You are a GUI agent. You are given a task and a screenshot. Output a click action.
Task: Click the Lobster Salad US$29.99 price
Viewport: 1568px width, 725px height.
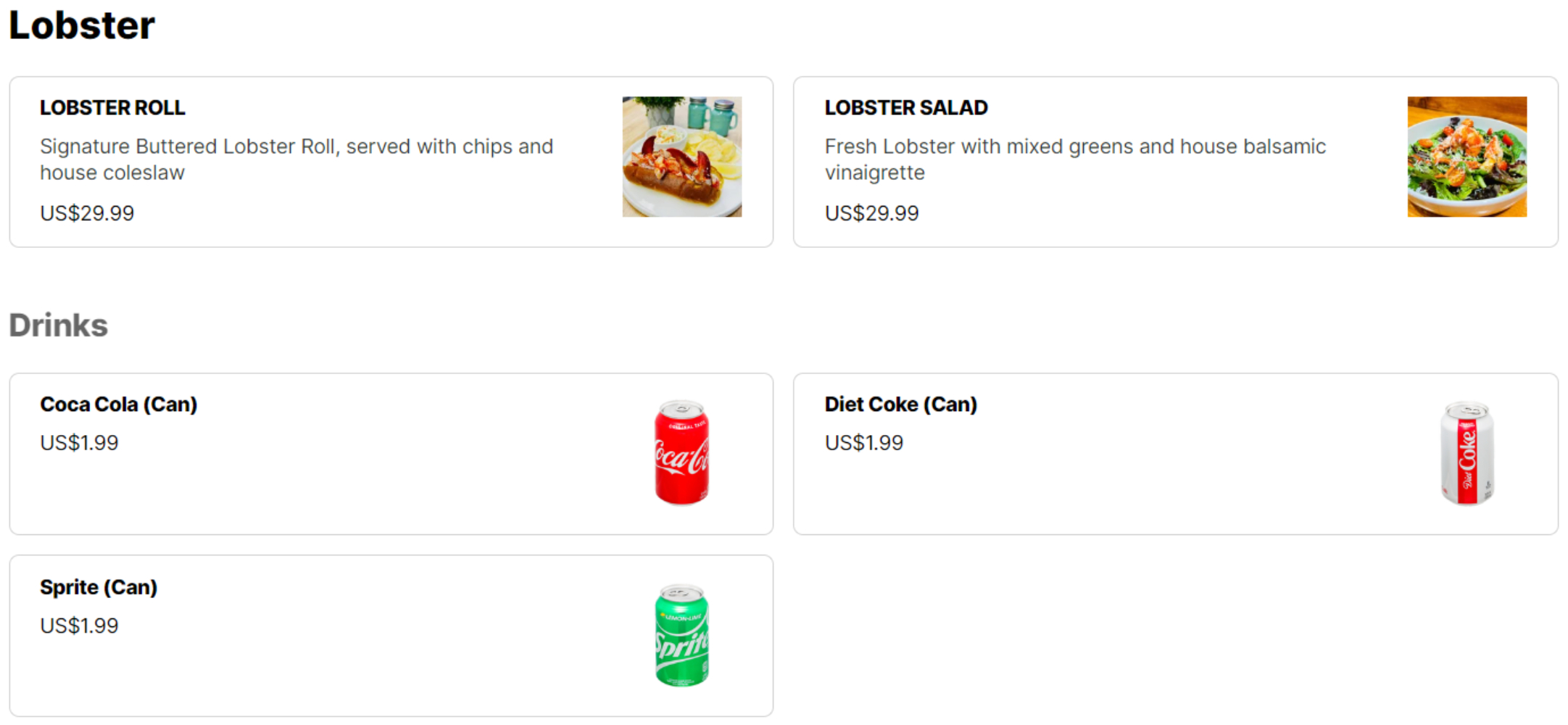point(871,213)
